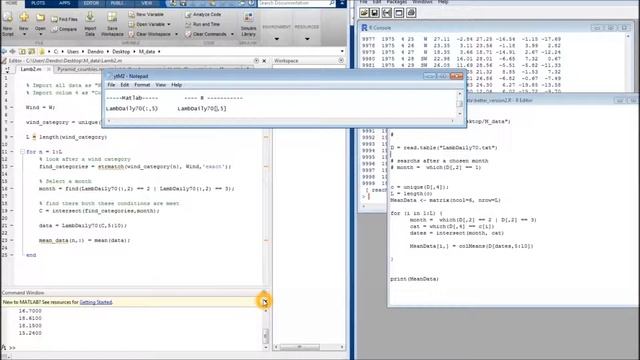Expand the Resources section dropdown
640x360 pixels.
307,39
